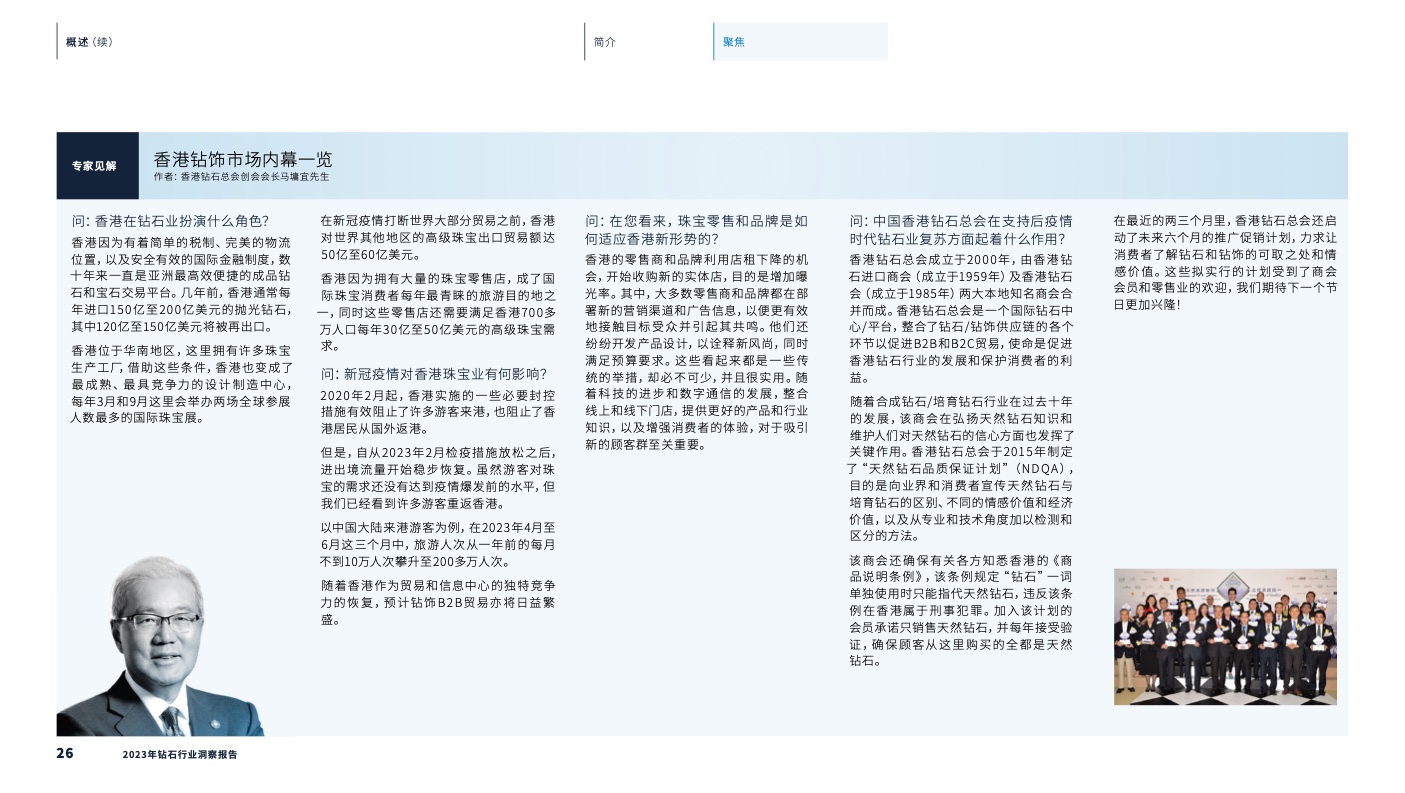Open the portrait photo of the author

pyautogui.click(x=160, y=647)
